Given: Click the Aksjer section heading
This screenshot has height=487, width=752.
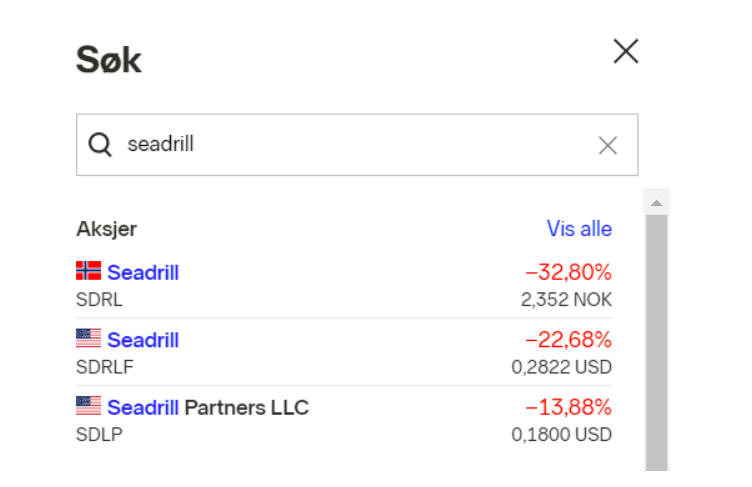Looking at the screenshot, I should 106,229.
